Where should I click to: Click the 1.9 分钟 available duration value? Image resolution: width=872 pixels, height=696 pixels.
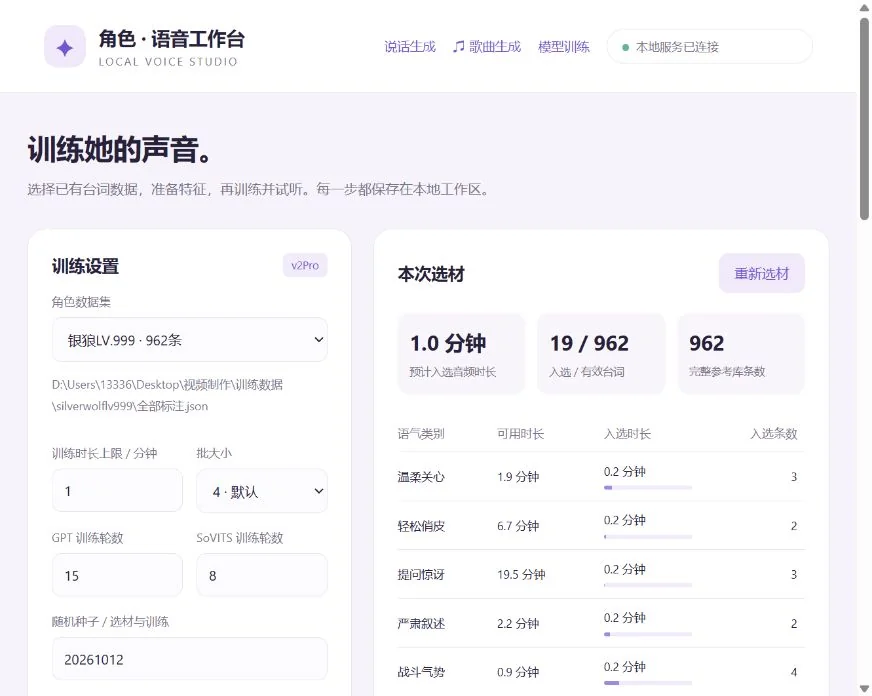[518, 476]
